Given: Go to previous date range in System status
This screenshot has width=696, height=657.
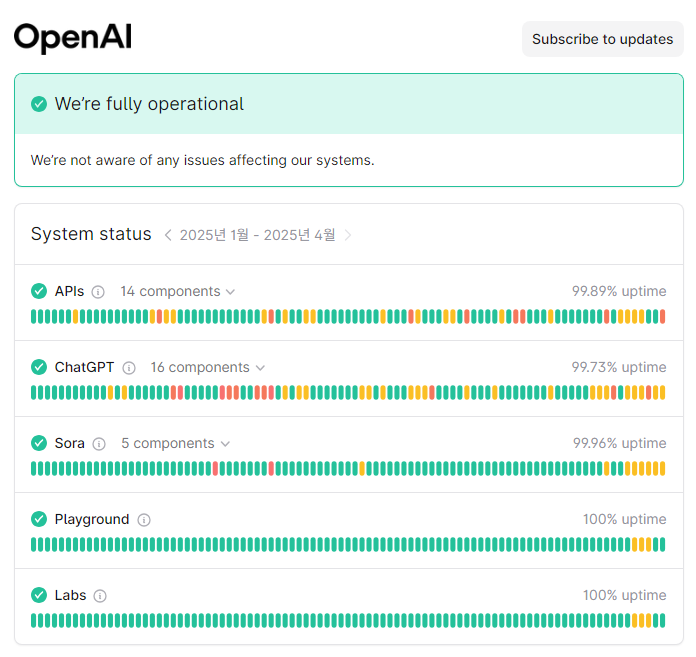Looking at the screenshot, I should [168, 235].
